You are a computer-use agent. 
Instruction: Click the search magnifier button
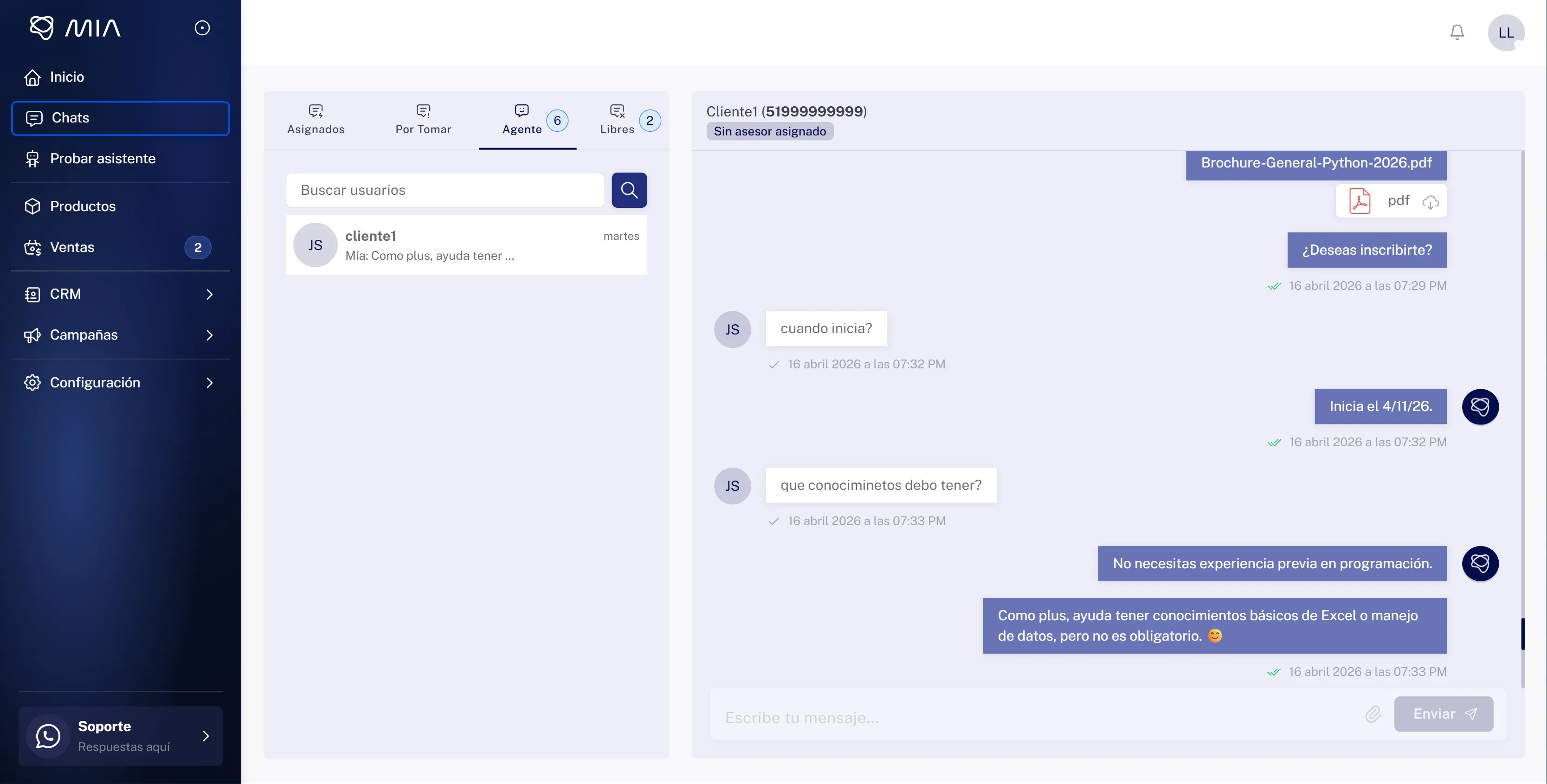click(629, 190)
